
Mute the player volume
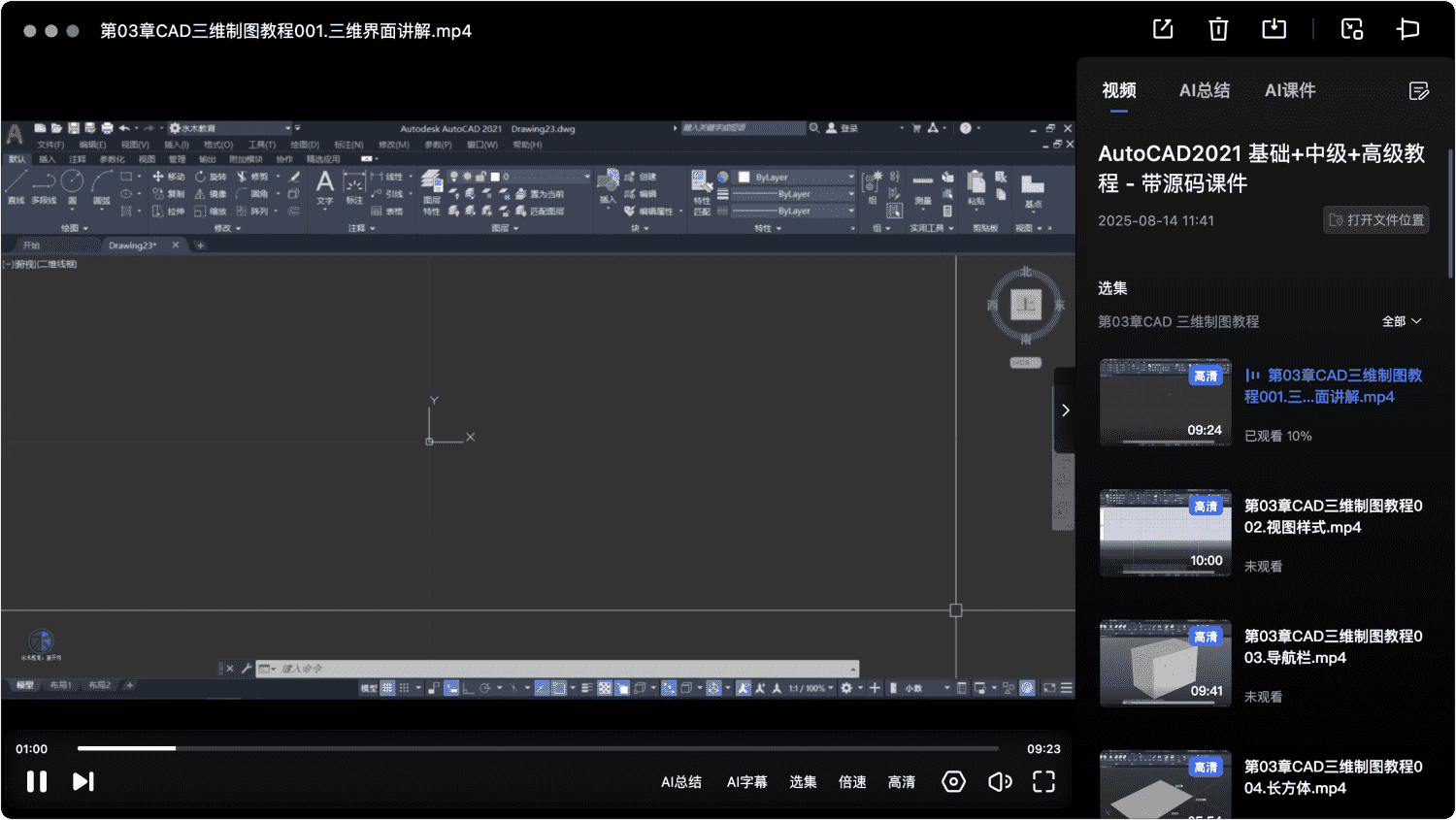(1000, 781)
